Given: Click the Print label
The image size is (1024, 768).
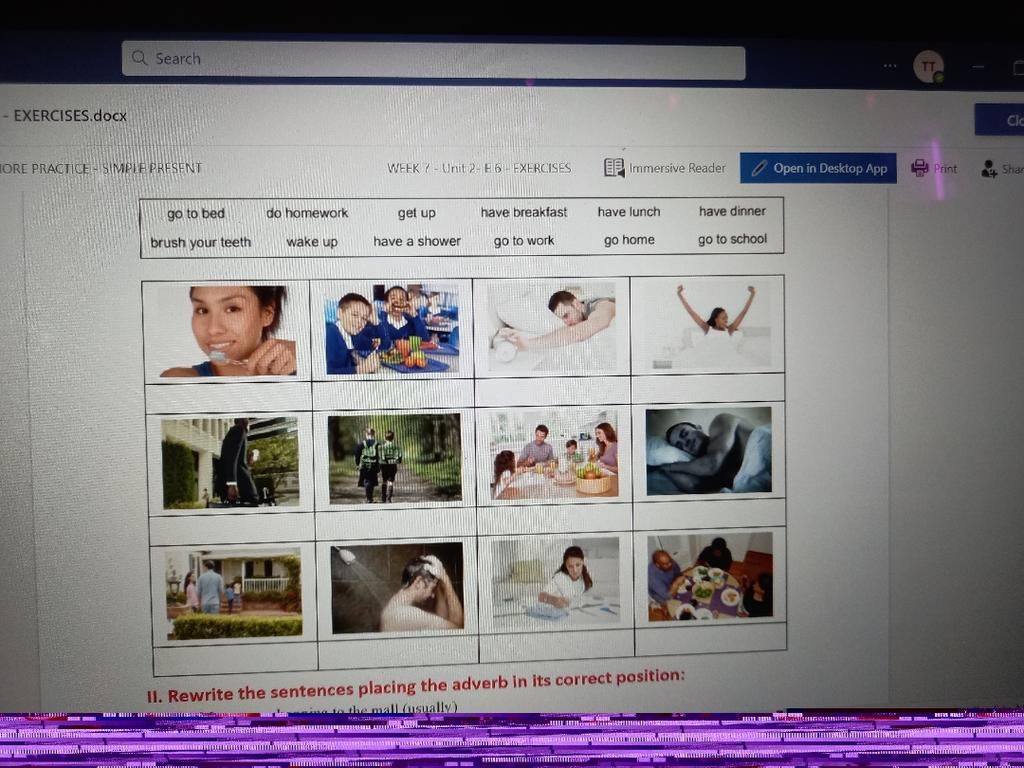Looking at the screenshot, I should pyautogui.click(x=945, y=168).
